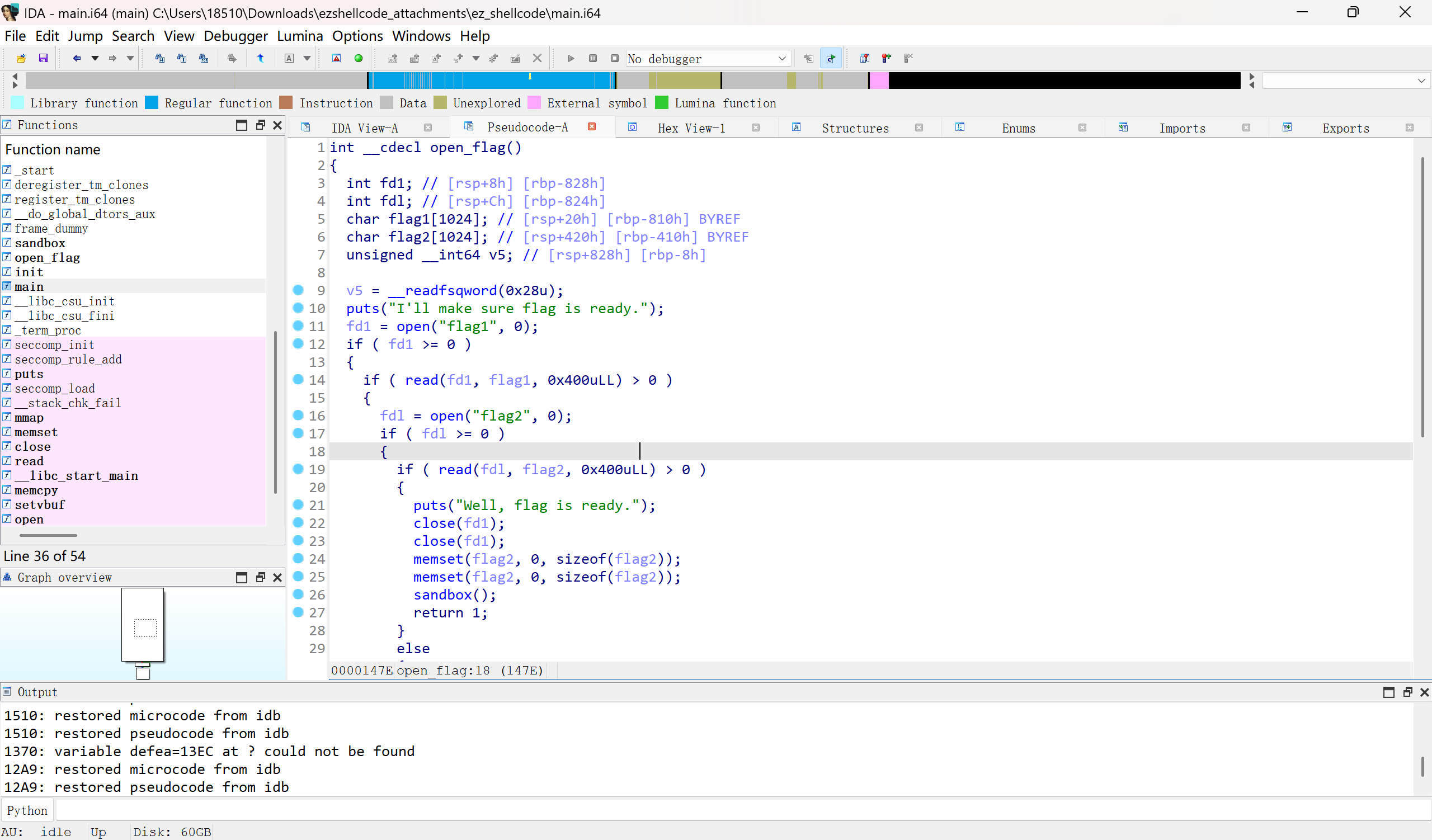The height and width of the screenshot is (840, 1432).
Task: Select the memcpy function entry
Action: click(36, 490)
